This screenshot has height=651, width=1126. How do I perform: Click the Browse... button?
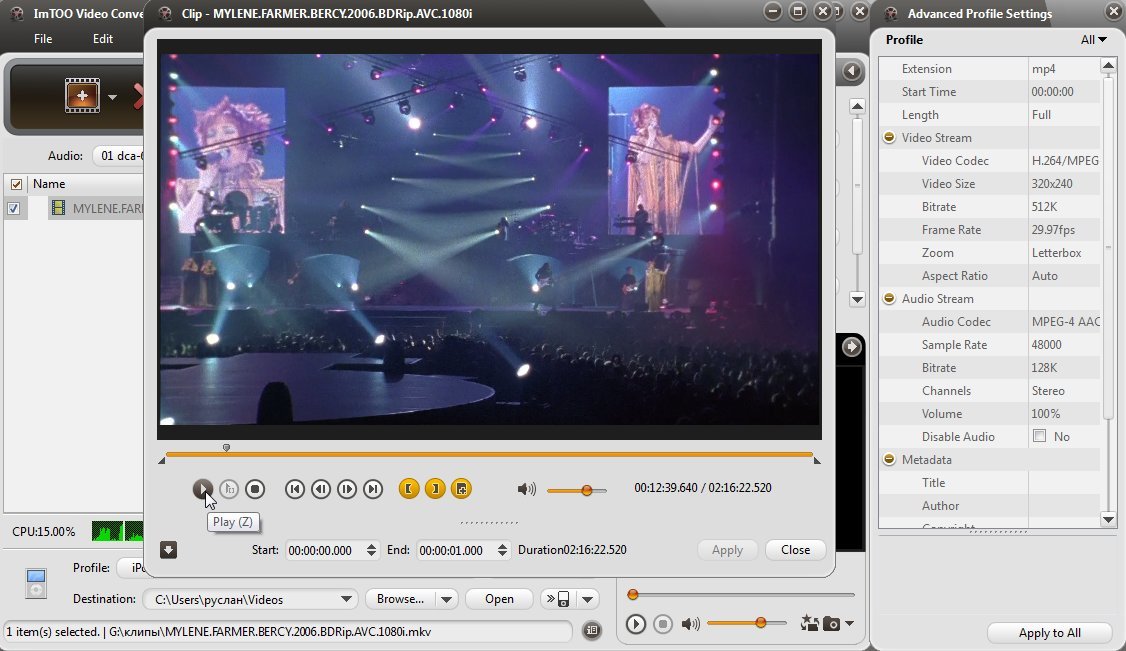401,599
